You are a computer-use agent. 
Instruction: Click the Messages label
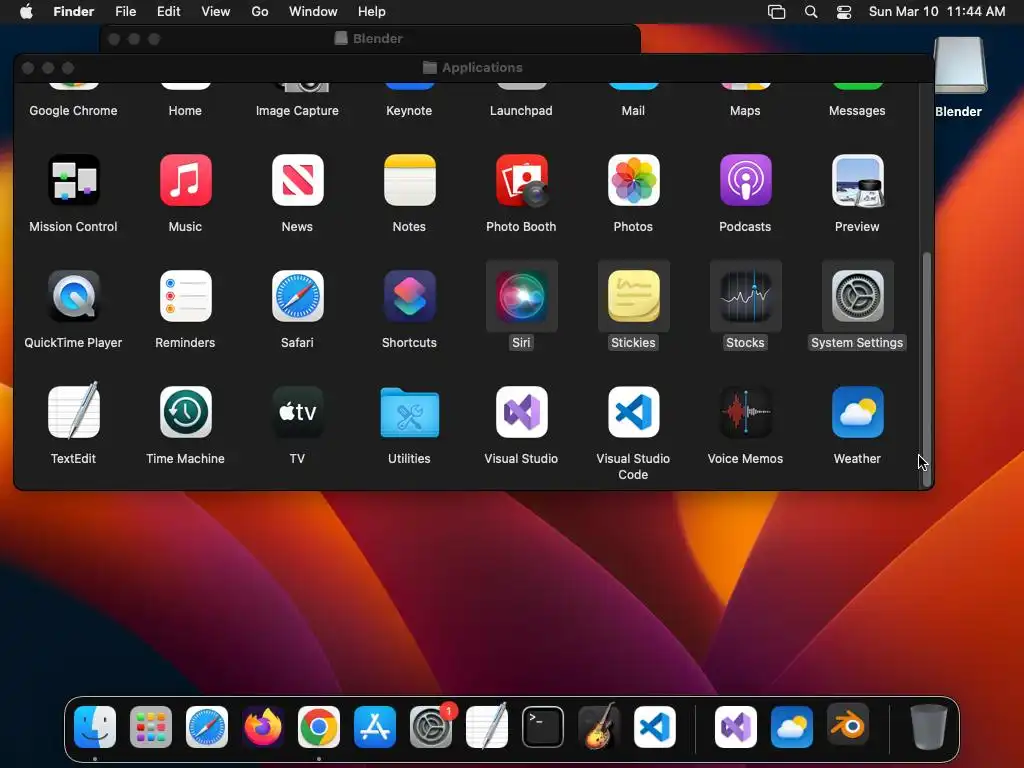pyautogui.click(x=857, y=110)
